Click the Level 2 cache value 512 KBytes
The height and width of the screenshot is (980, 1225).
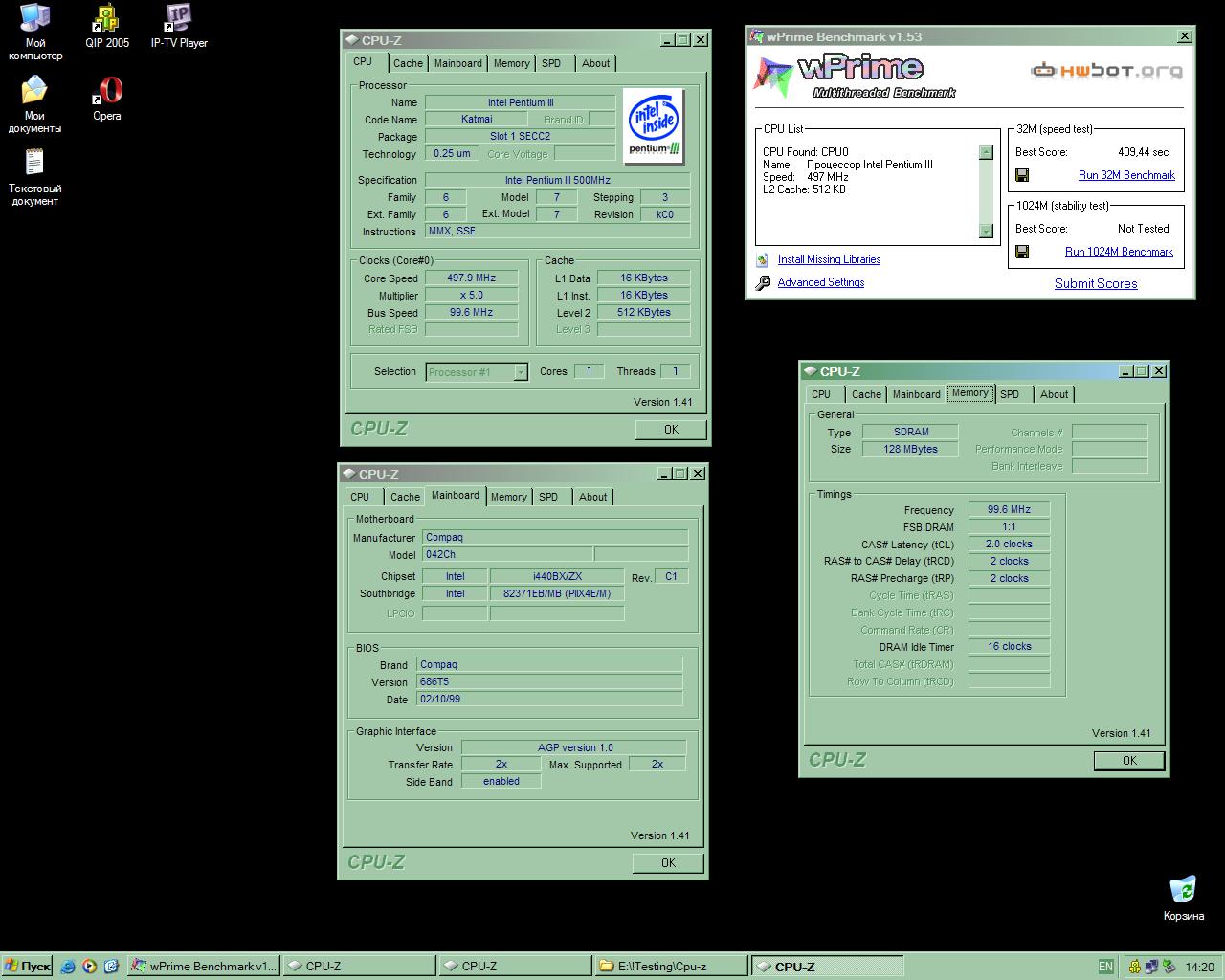(644, 312)
